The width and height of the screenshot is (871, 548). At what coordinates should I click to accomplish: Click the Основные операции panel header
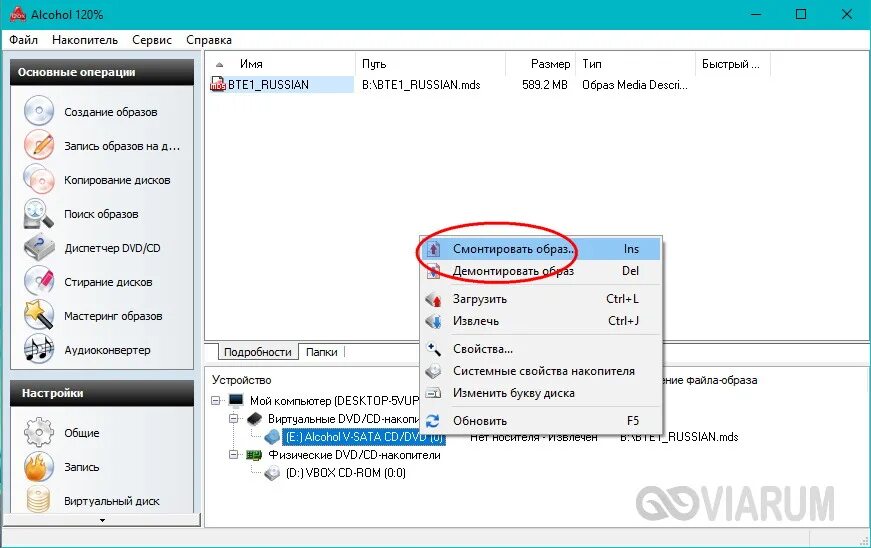click(102, 72)
